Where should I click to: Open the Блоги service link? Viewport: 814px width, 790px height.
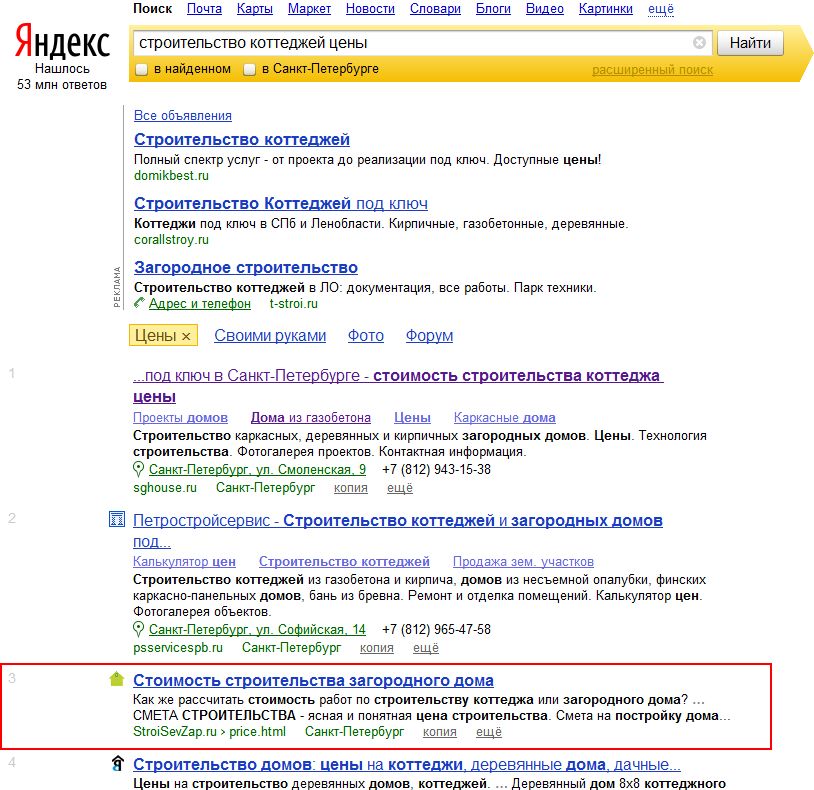493,9
